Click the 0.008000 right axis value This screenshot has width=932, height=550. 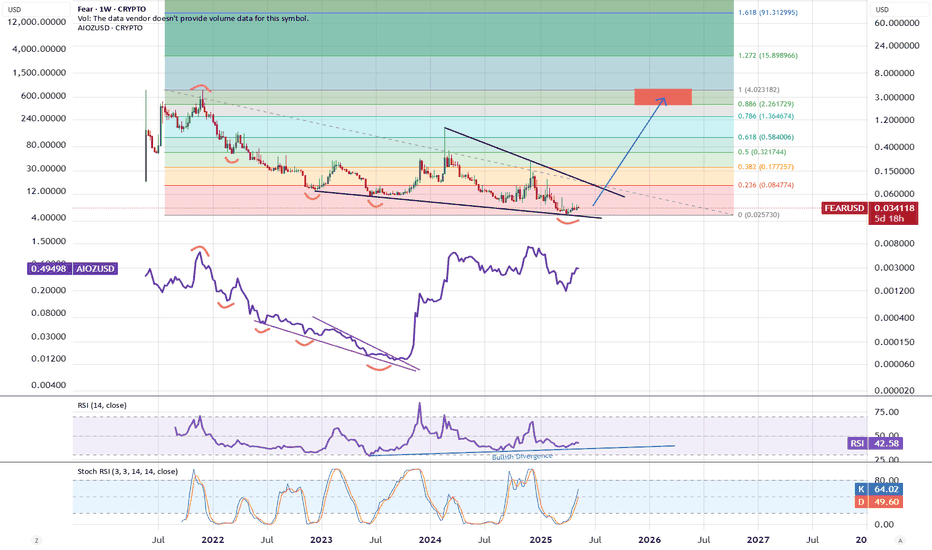[x=894, y=244]
